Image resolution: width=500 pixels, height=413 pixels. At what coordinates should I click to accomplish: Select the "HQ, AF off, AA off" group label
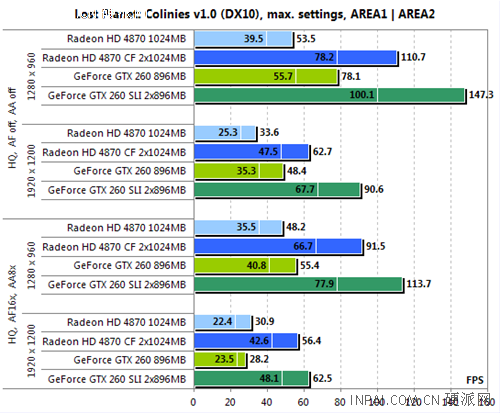click(12, 128)
